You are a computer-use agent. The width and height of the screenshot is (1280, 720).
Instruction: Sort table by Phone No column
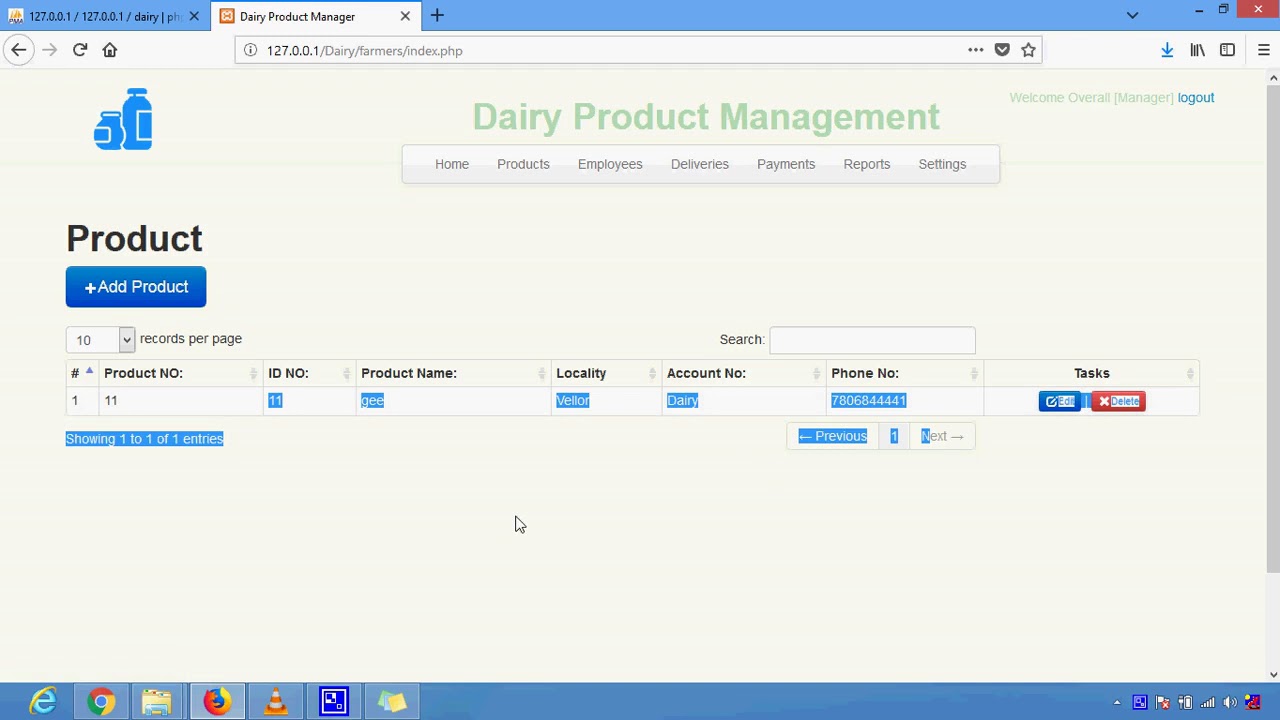click(x=905, y=373)
